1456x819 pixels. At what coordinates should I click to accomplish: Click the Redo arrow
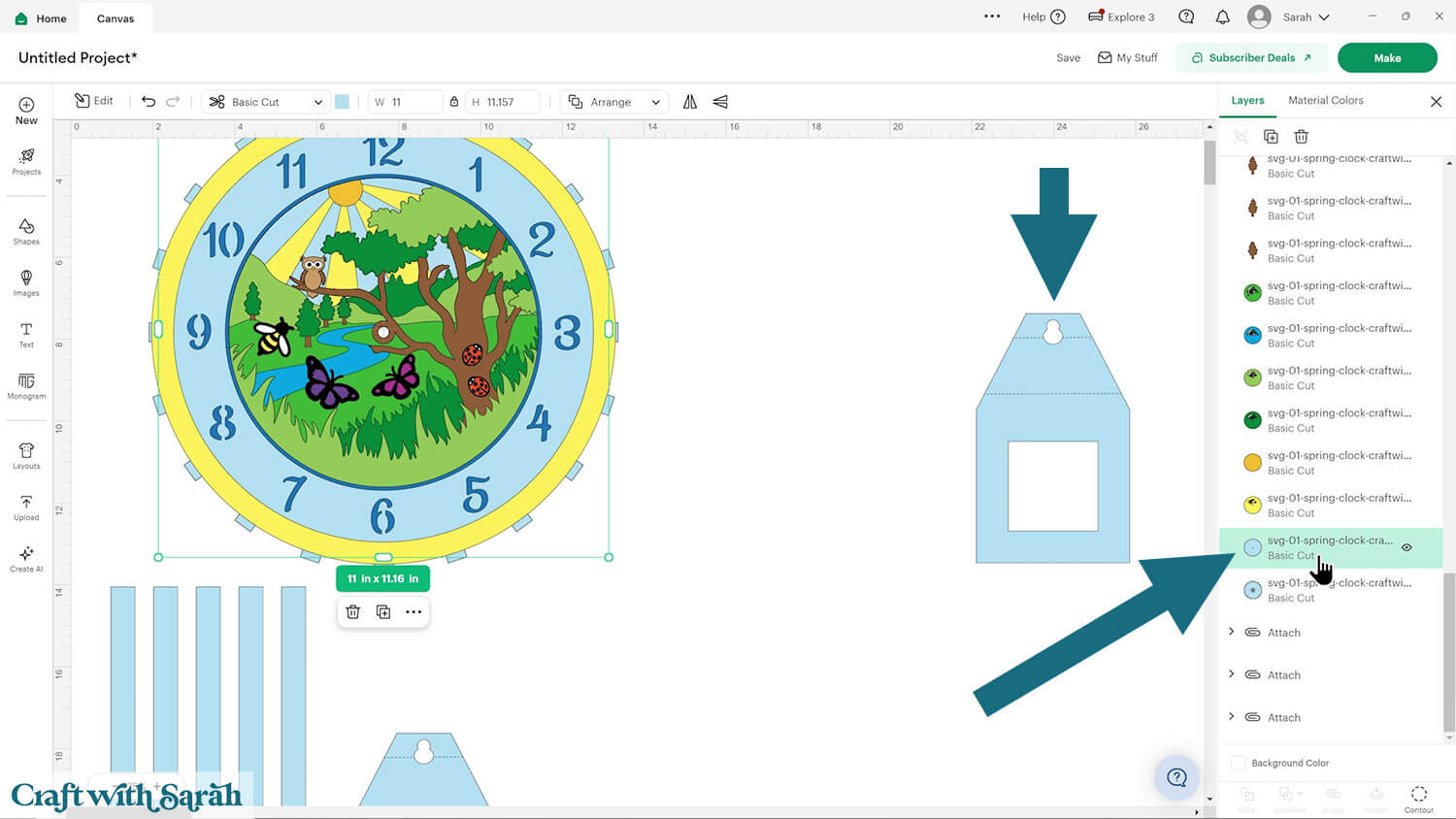(173, 101)
